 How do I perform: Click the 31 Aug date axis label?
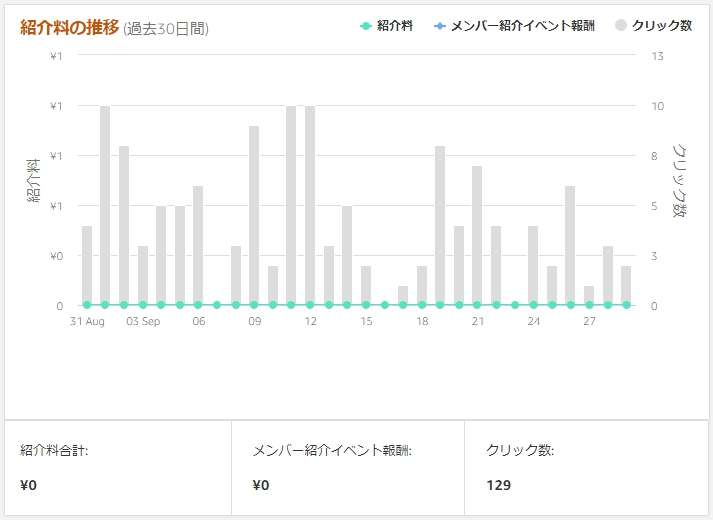87,321
